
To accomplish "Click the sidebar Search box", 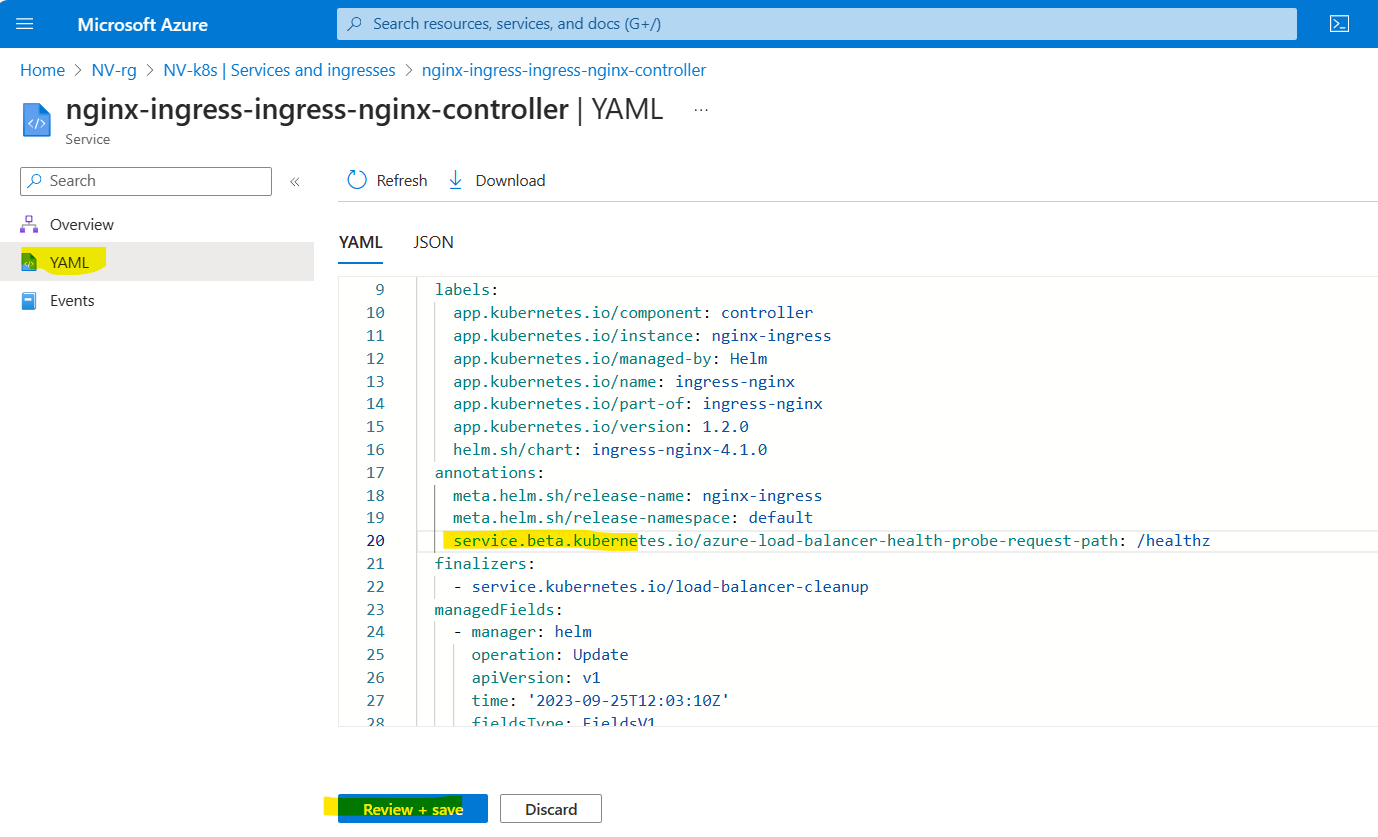I will click(145, 181).
